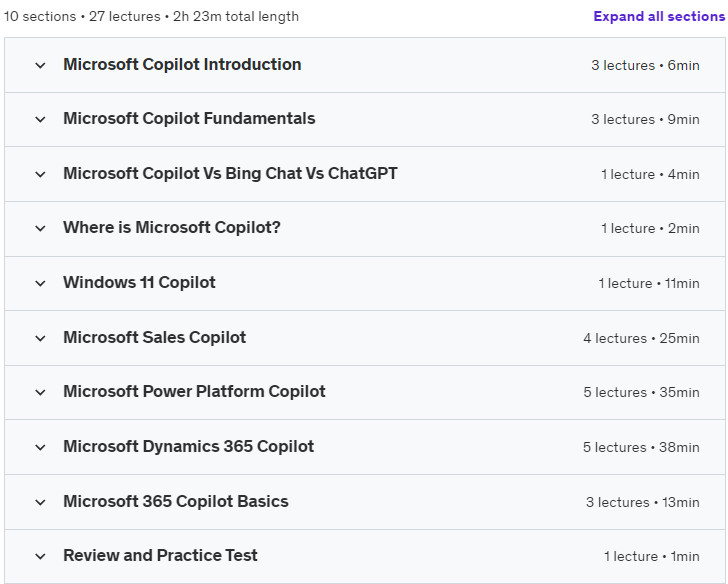Click the '3 lectures • 9min' label
The height and width of the screenshot is (584, 728).
click(645, 120)
